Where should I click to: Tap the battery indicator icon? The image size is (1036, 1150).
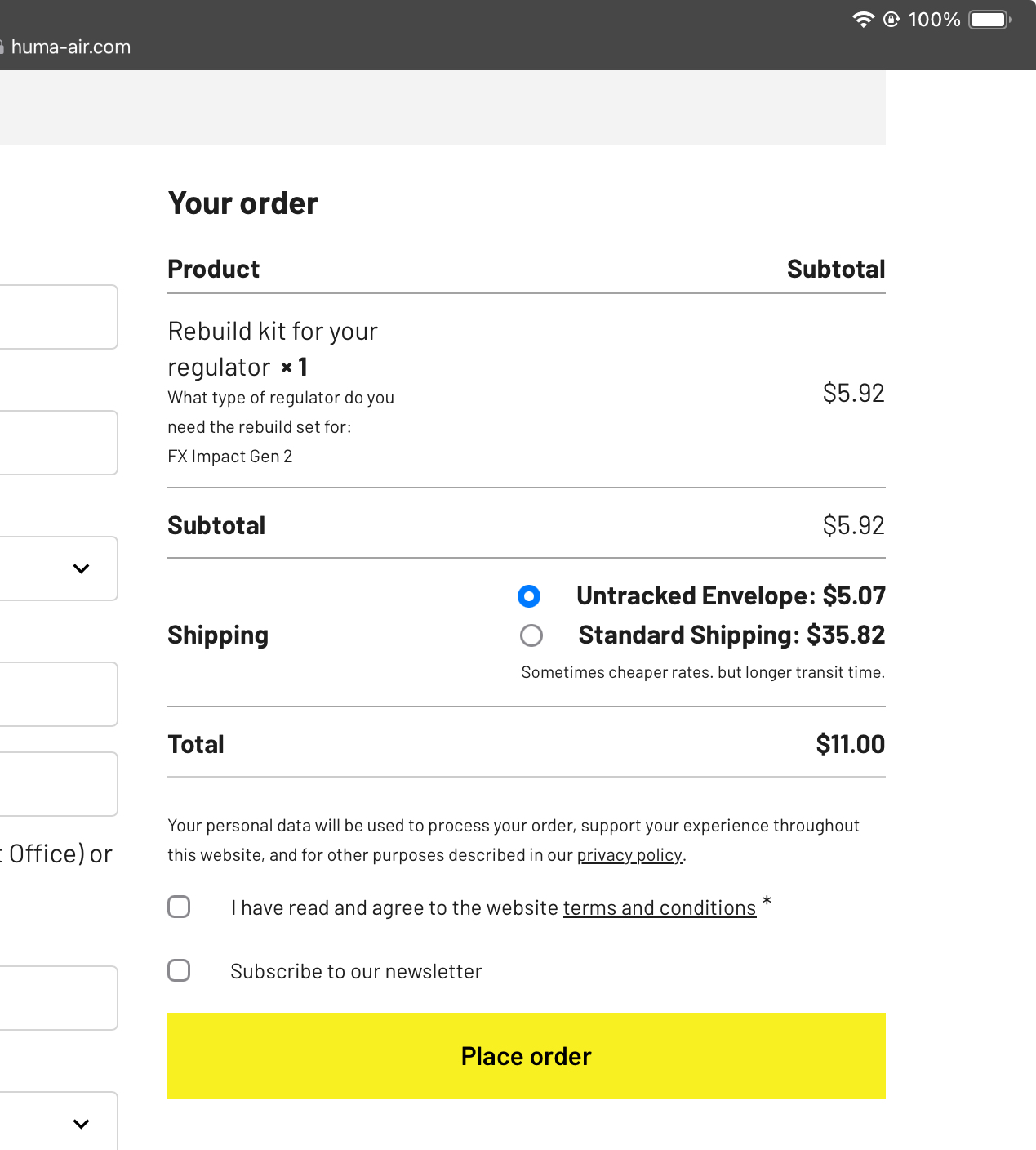990,20
